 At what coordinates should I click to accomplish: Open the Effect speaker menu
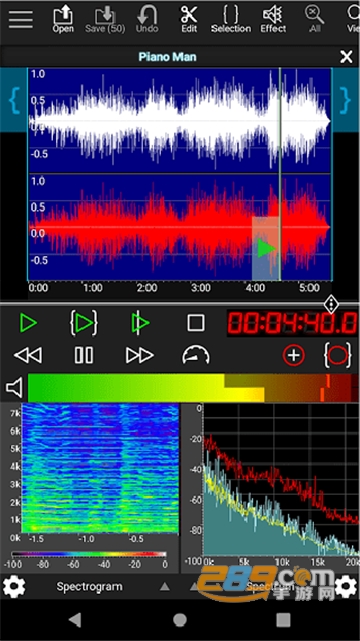click(x=273, y=19)
